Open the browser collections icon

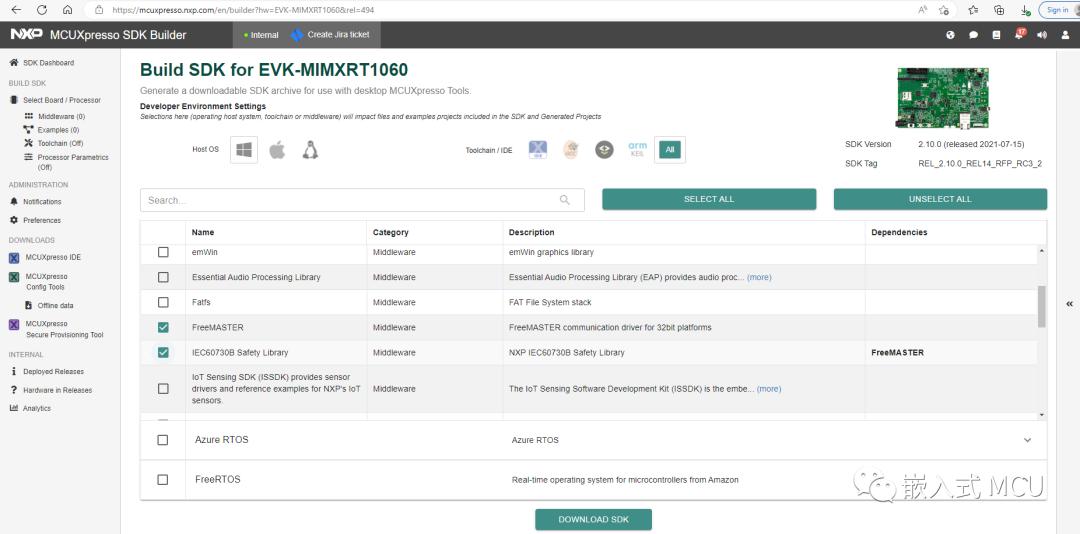[999, 10]
